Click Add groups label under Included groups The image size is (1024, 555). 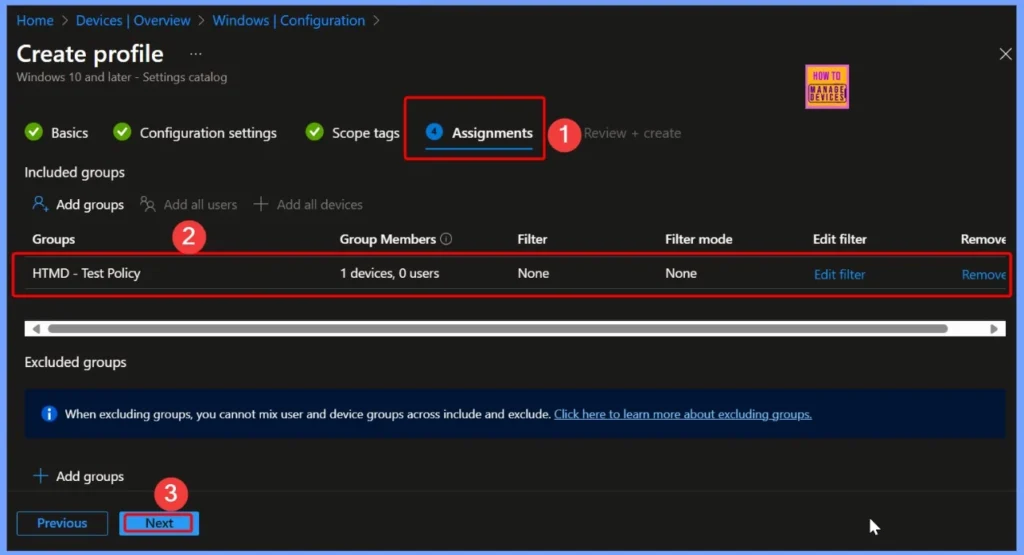pos(89,204)
